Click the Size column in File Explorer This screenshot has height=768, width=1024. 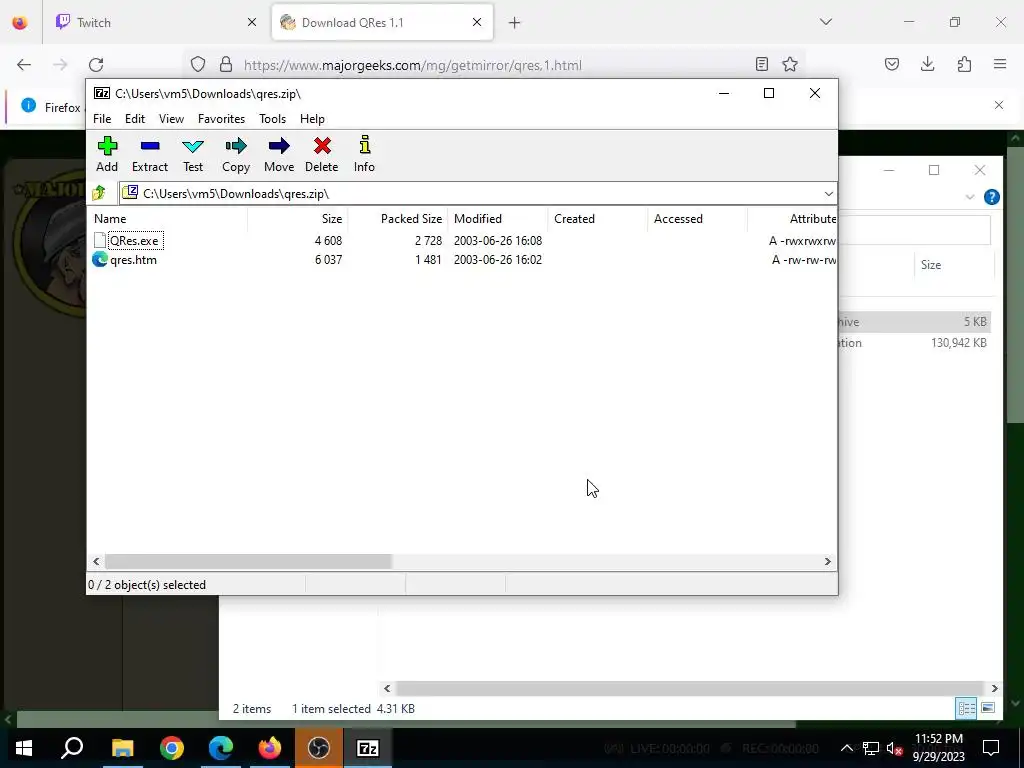[952, 264]
